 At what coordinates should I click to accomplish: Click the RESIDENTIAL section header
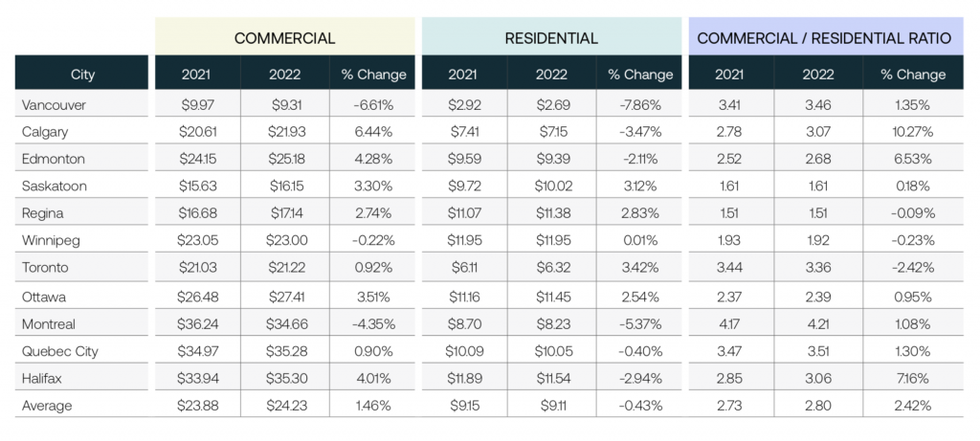tap(550, 38)
